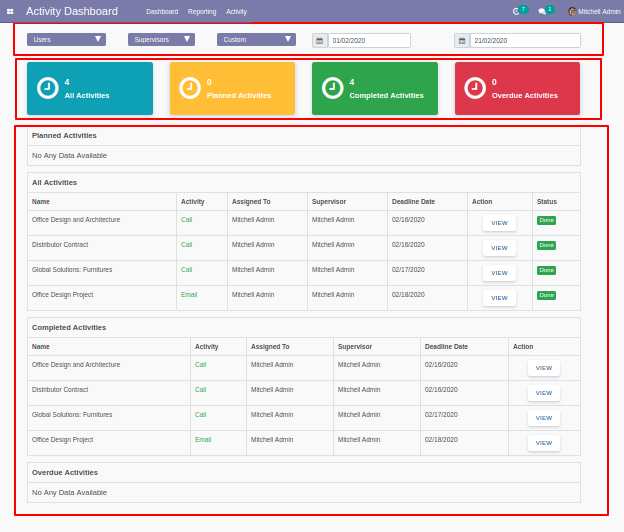Expand the Users dropdown

[66, 39]
